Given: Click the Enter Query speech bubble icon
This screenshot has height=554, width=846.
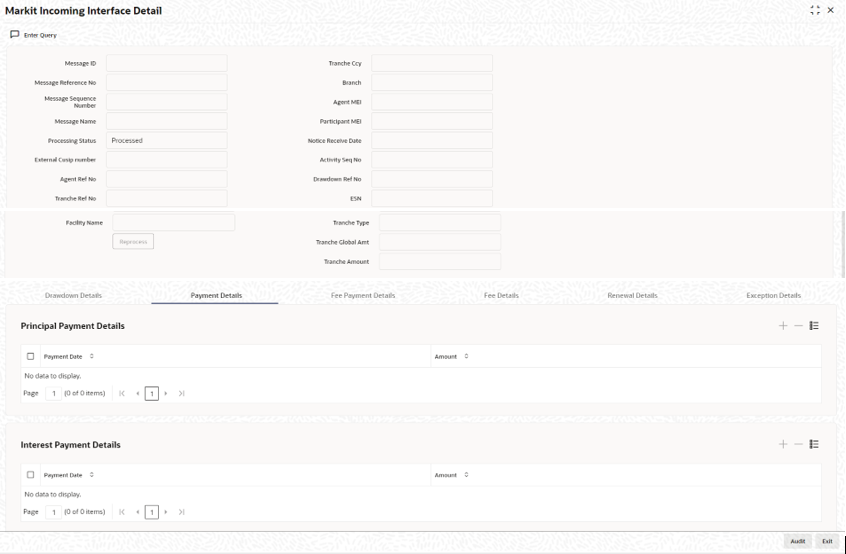Looking at the screenshot, I should (15, 35).
